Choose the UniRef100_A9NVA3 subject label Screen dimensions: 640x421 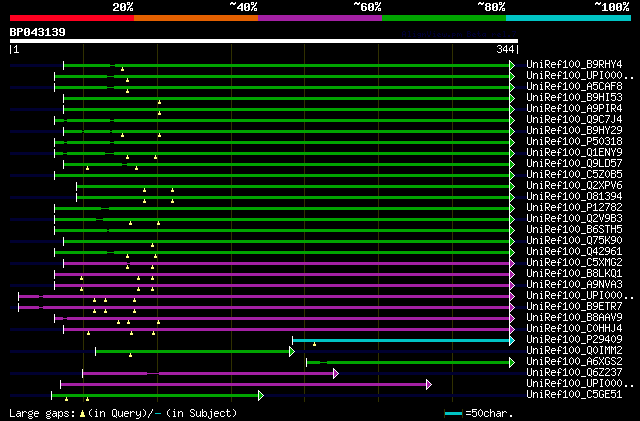[x=574, y=285]
